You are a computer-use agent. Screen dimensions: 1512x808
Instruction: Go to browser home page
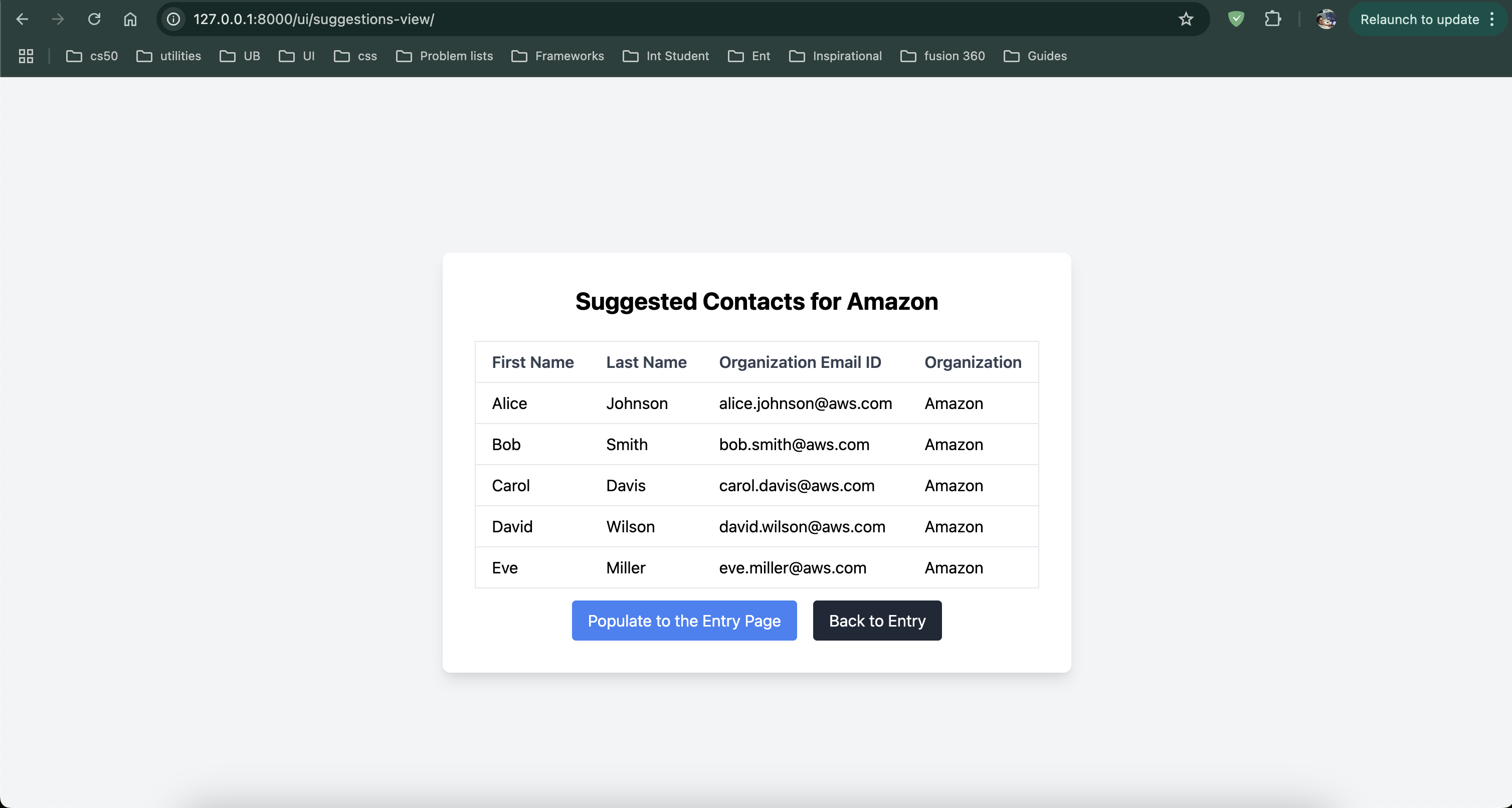coord(130,20)
